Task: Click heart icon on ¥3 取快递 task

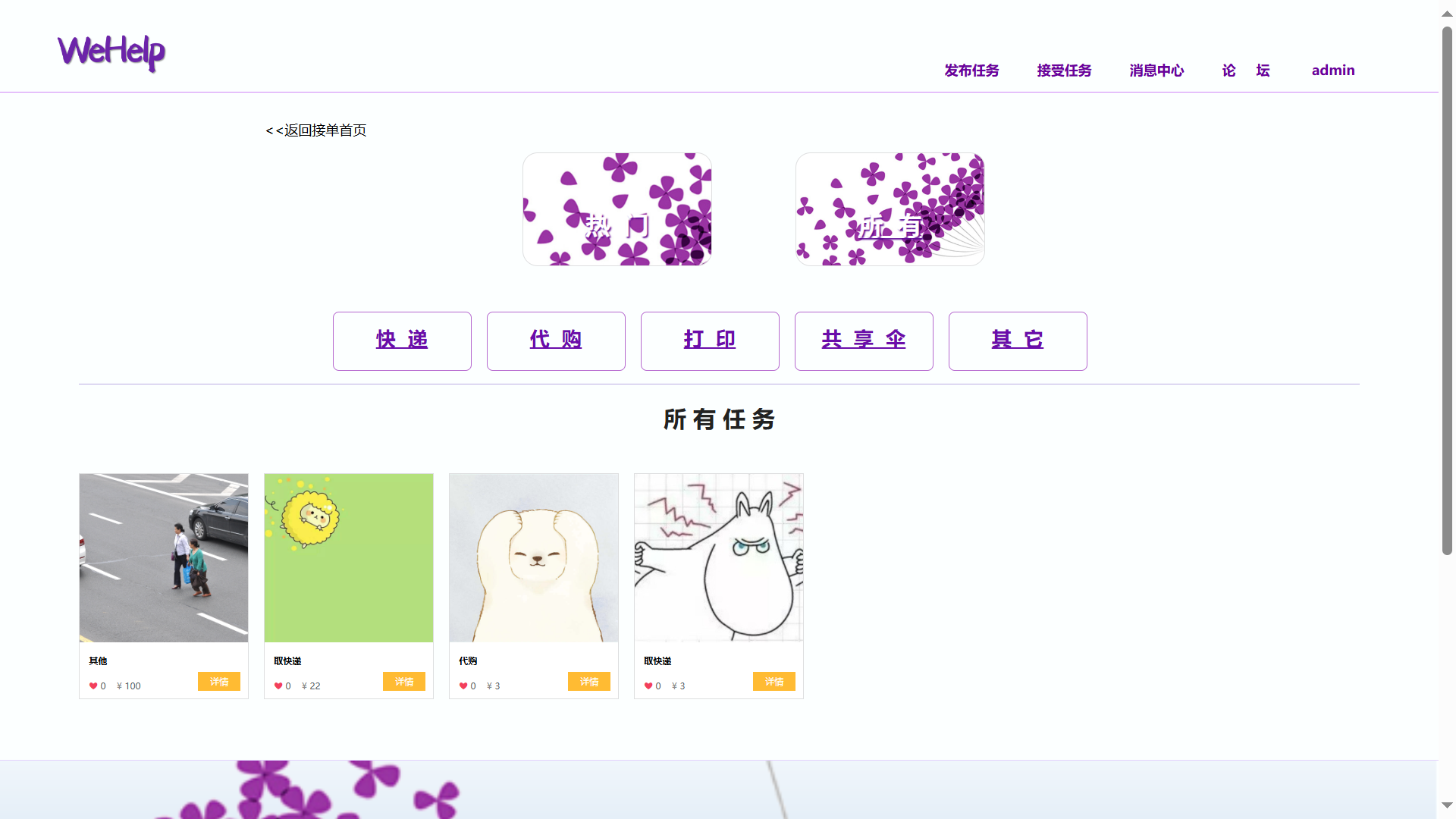Action: [x=648, y=686]
